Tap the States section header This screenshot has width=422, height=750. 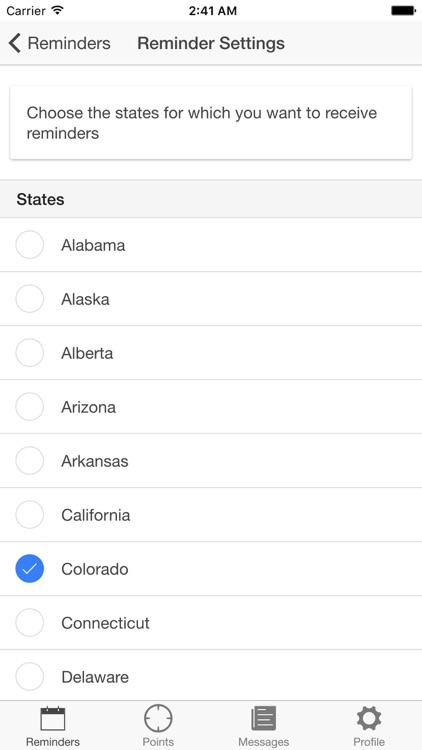coord(211,199)
